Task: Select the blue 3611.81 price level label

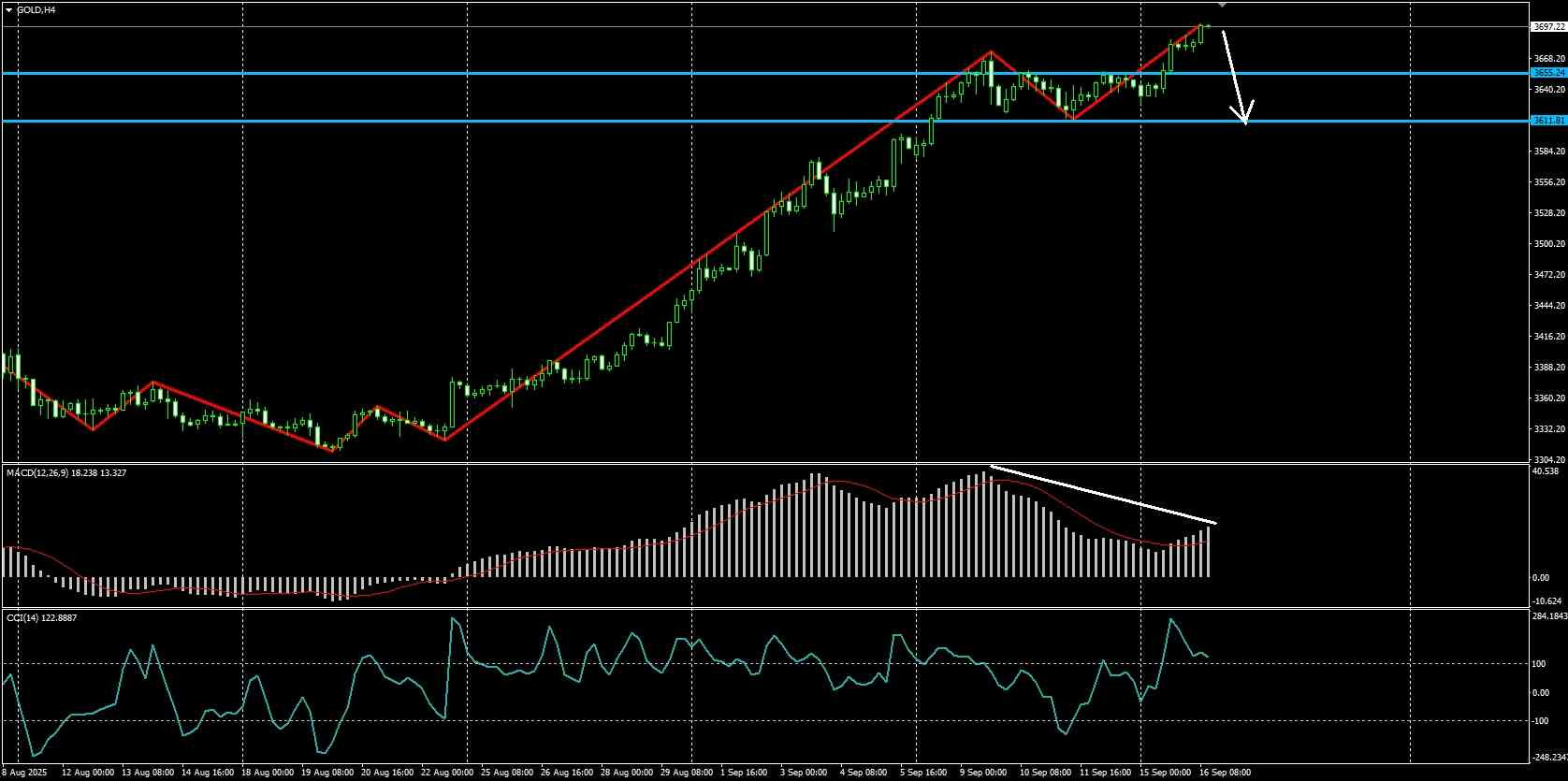Action: (x=1548, y=121)
